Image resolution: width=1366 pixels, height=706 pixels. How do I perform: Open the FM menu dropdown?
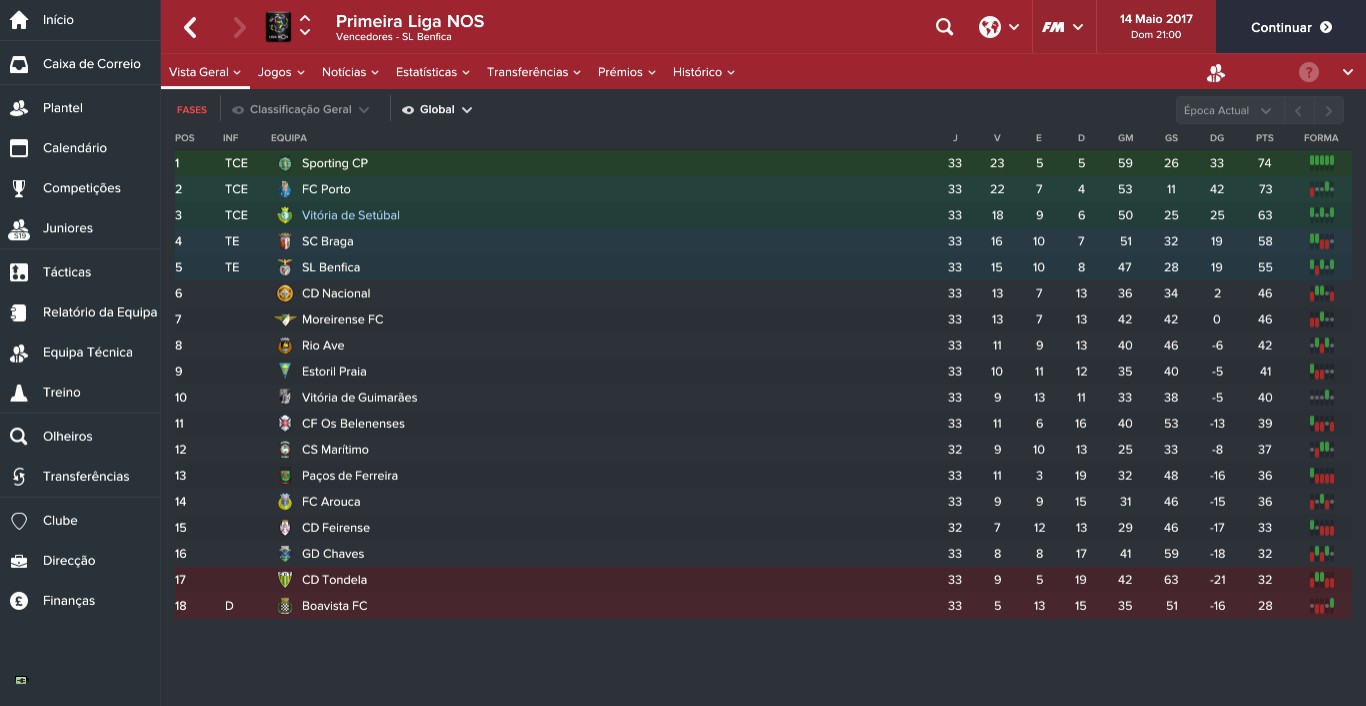tap(1062, 28)
